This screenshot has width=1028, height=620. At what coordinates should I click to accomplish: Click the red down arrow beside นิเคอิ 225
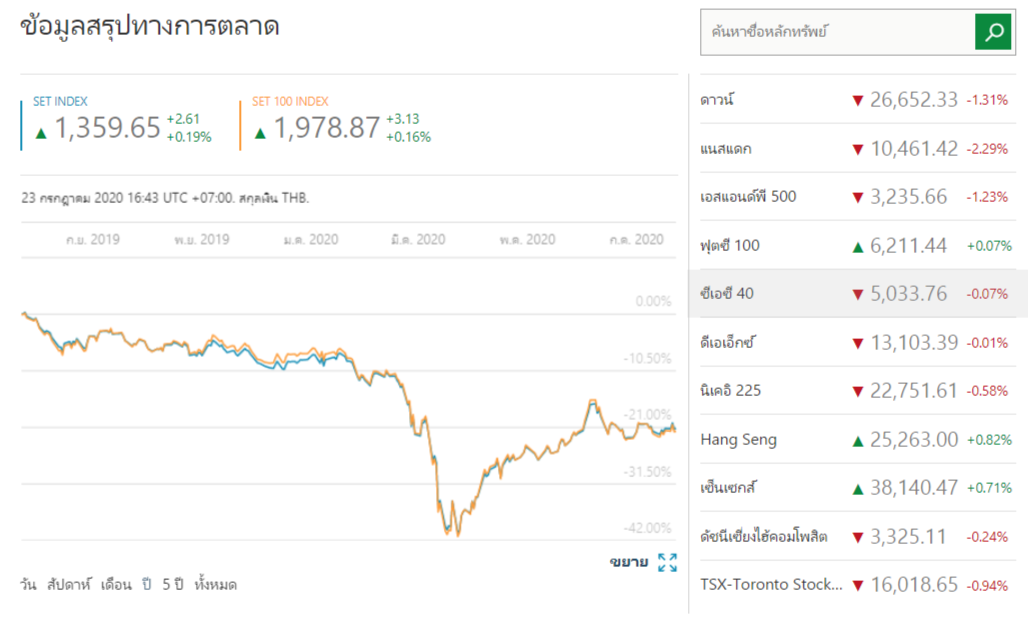pyautogui.click(x=857, y=391)
